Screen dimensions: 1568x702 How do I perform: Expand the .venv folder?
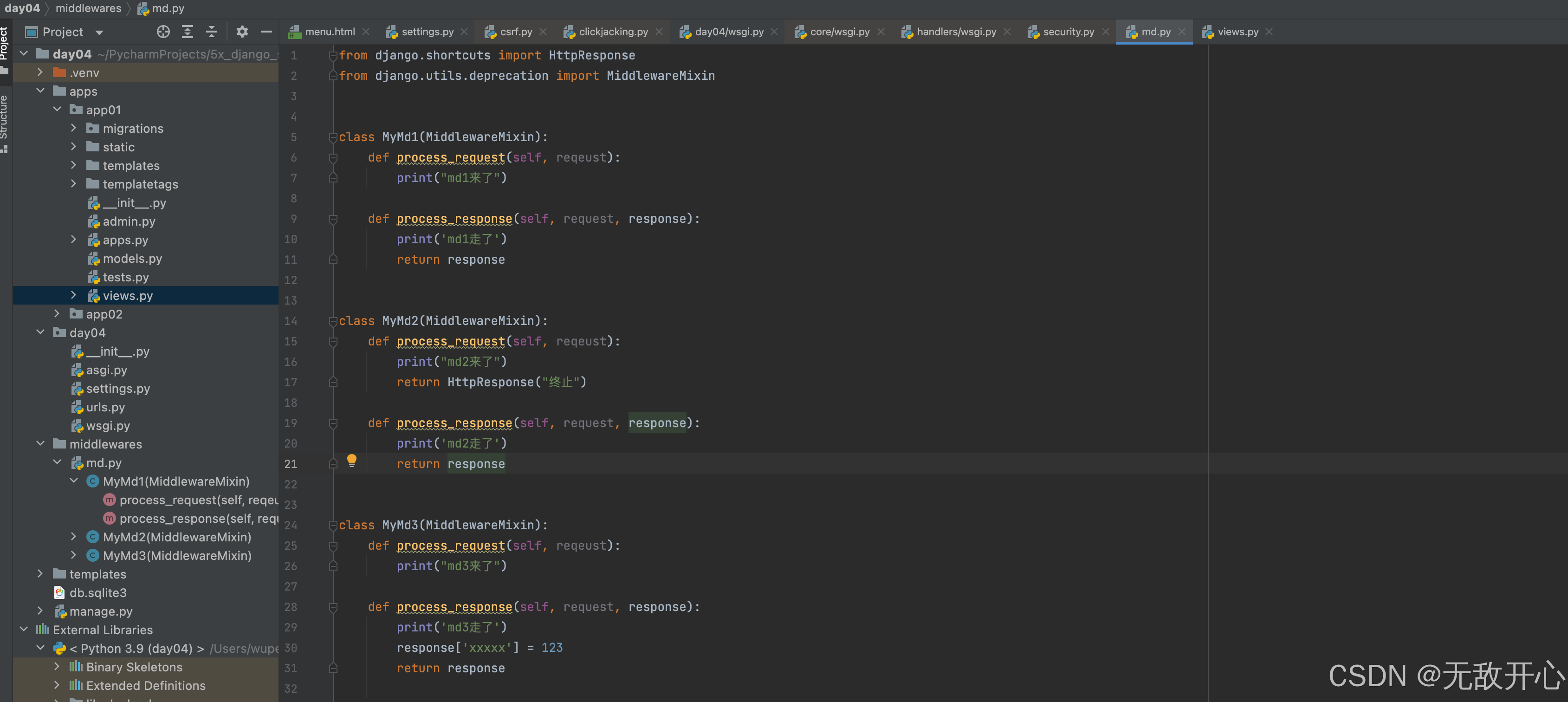40,72
